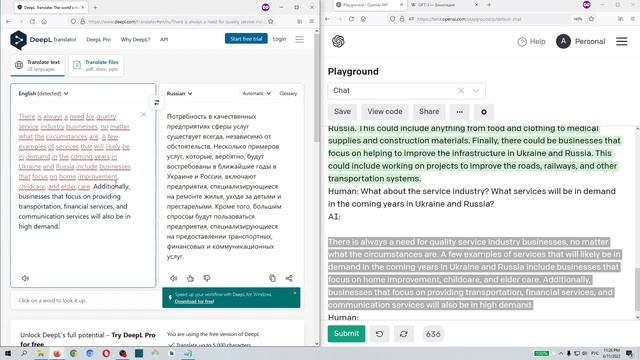Open the Personal account avatar
This screenshot has width=640, height=360.
coord(563,41)
